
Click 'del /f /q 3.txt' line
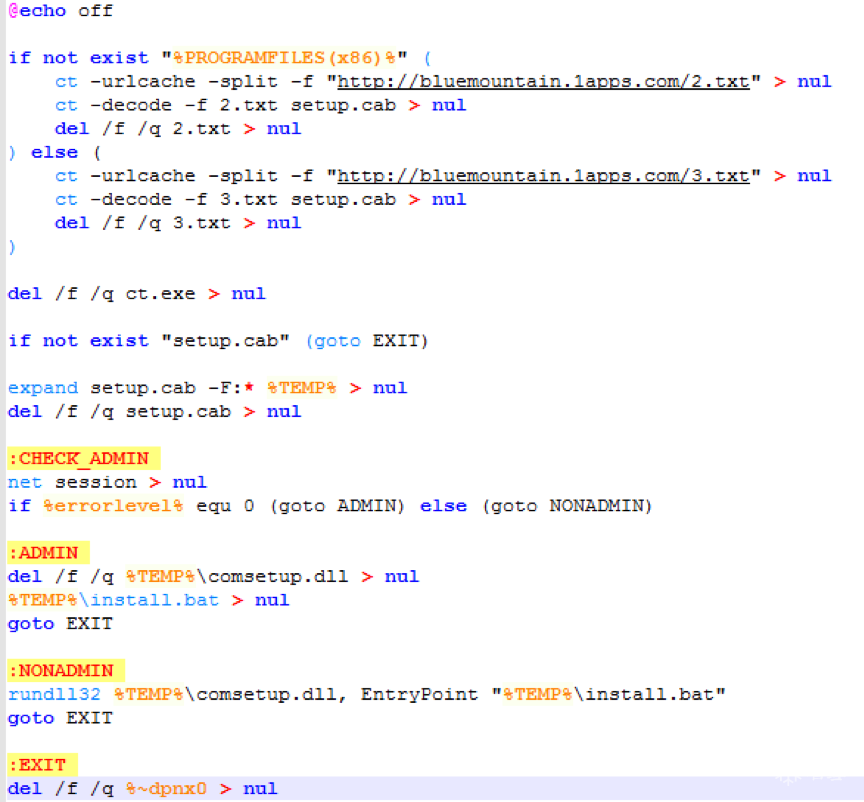178,223
